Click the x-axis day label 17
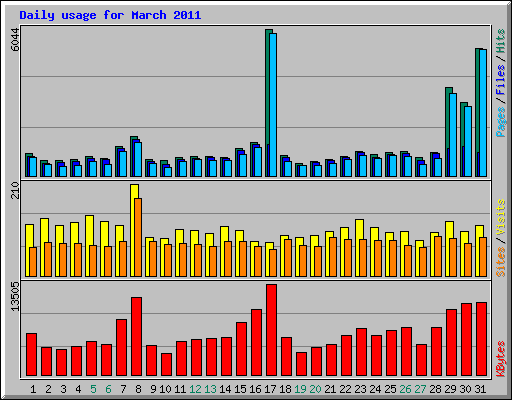The width and height of the screenshot is (512, 400). click(270, 389)
